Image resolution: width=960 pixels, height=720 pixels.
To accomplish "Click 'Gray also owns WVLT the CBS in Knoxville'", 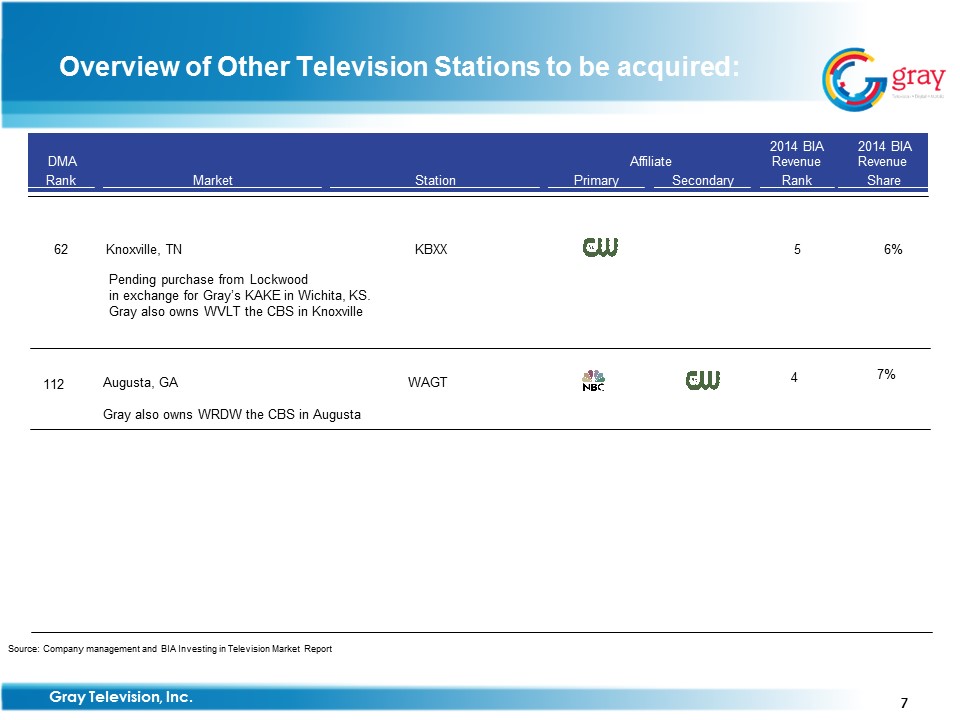I will (x=236, y=312).
